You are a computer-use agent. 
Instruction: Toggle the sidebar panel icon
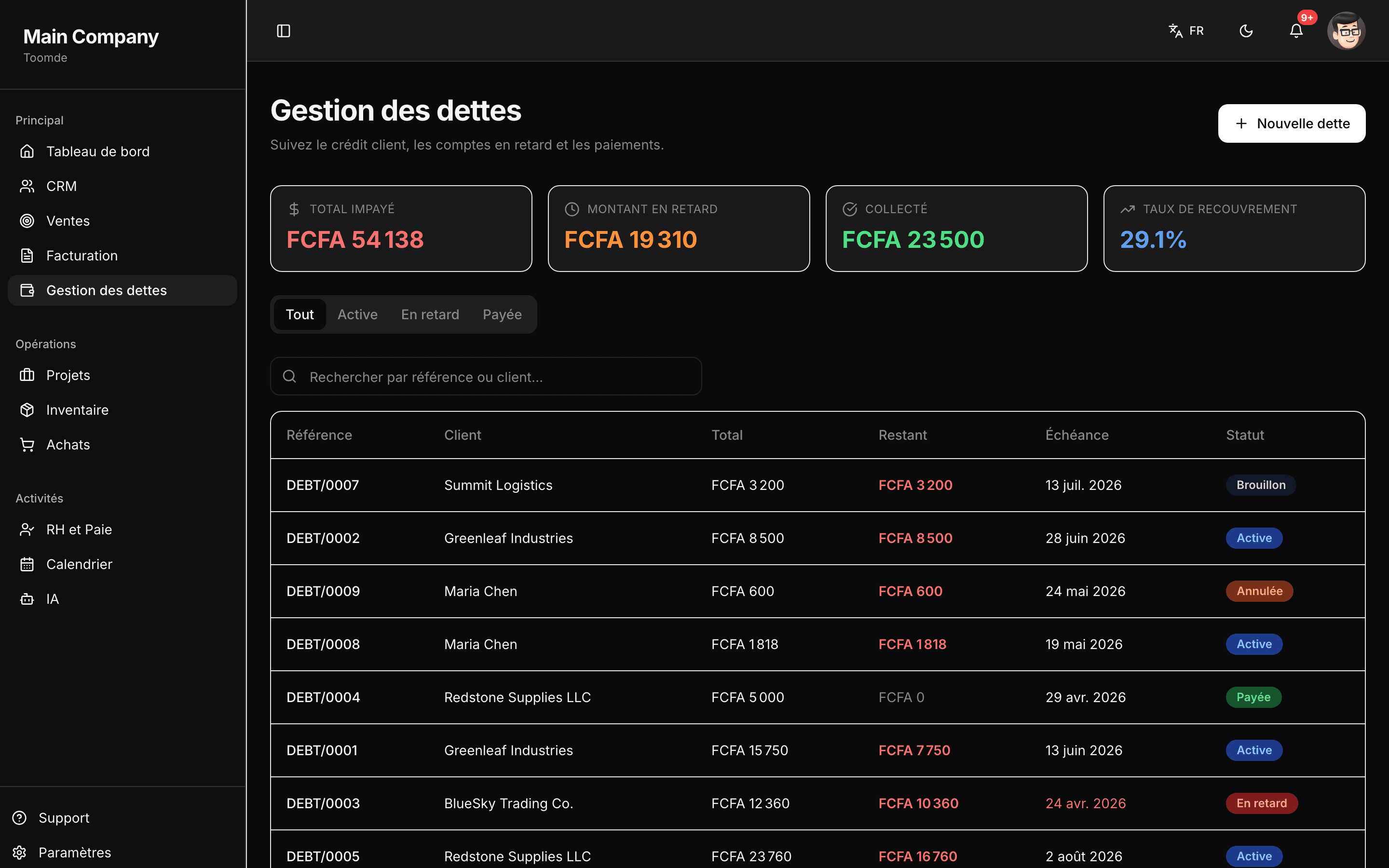pyautogui.click(x=284, y=31)
